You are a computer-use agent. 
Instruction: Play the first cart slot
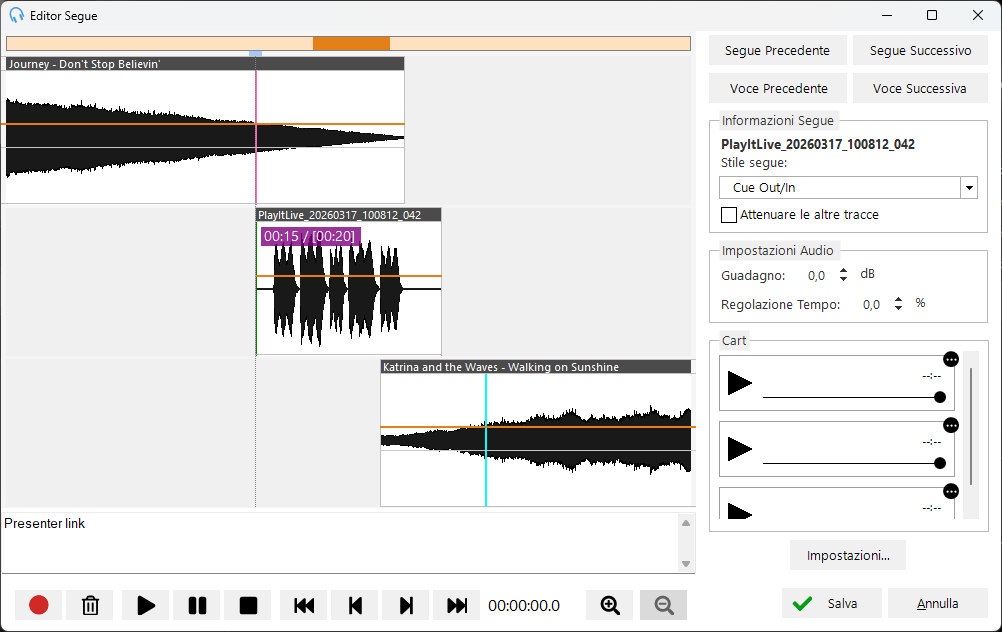[x=740, y=383]
